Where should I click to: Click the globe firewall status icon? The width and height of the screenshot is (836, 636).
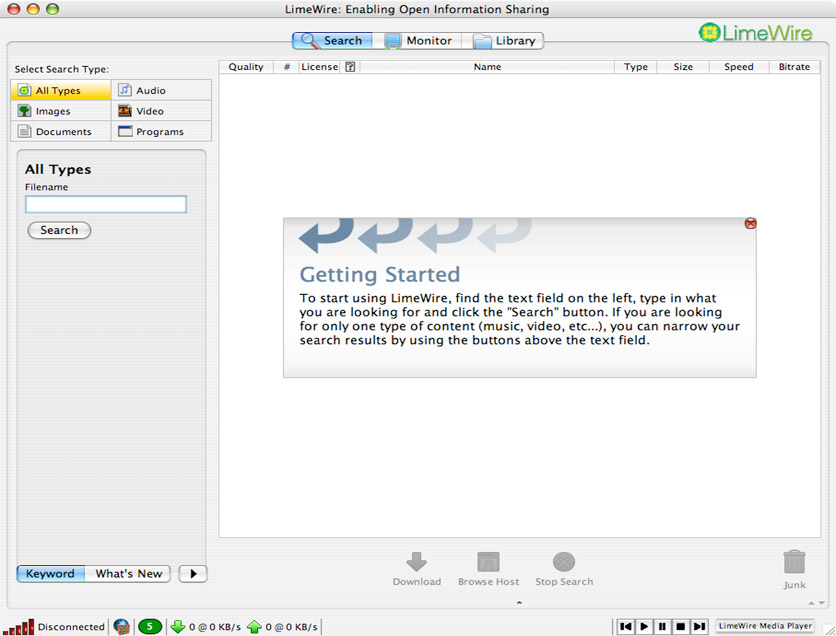(x=122, y=626)
